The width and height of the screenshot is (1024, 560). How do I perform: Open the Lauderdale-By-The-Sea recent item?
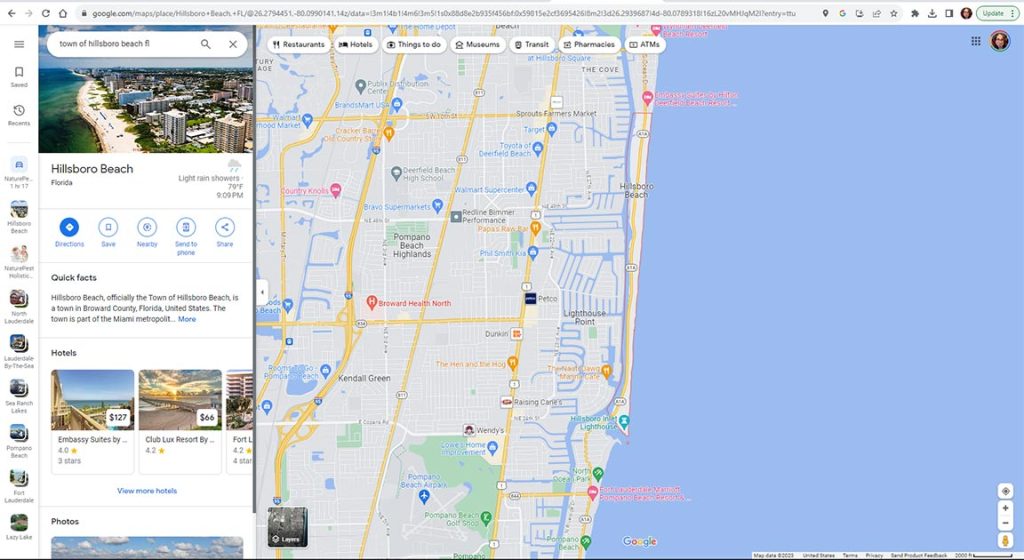(19, 352)
